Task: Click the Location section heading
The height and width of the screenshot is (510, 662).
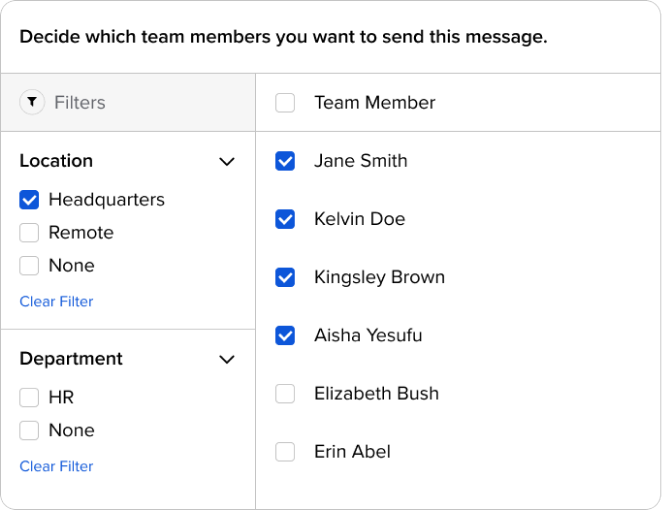Action: click(56, 161)
